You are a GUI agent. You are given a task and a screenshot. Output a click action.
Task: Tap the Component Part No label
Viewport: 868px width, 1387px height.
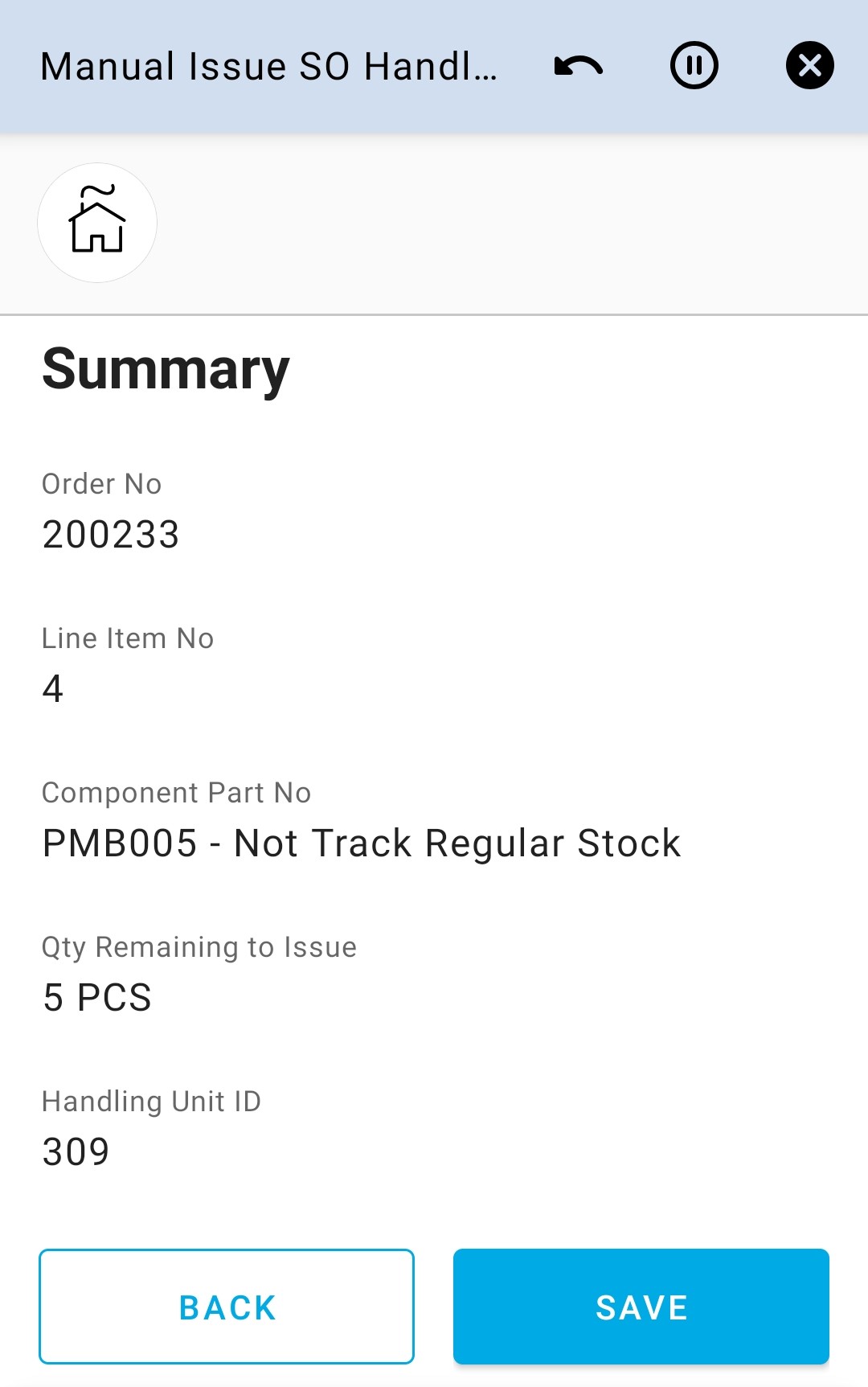click(x=176, y=793)
